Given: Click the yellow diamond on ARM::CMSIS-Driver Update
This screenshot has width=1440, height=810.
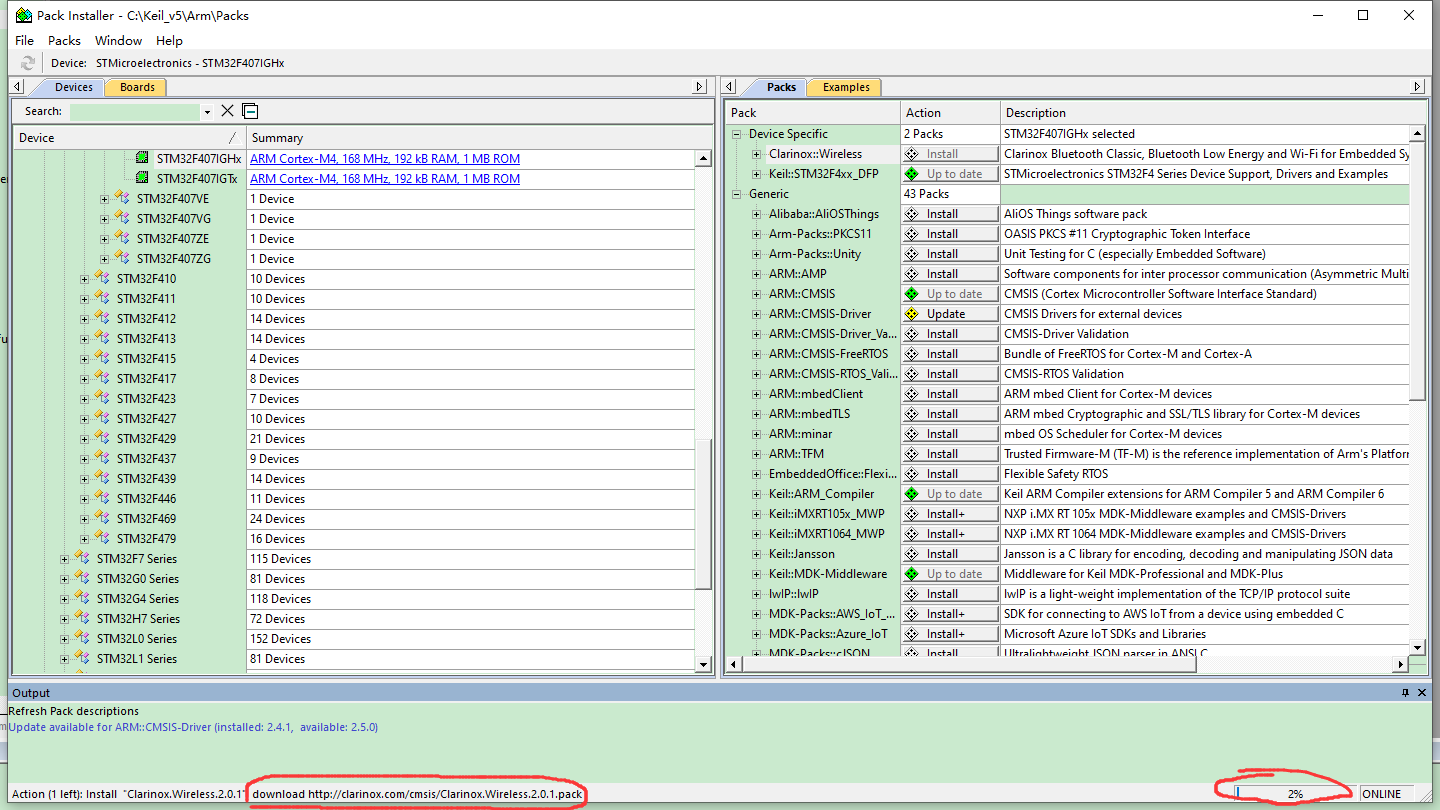Looking at the screenshot, I should click(x=911, y=314).
